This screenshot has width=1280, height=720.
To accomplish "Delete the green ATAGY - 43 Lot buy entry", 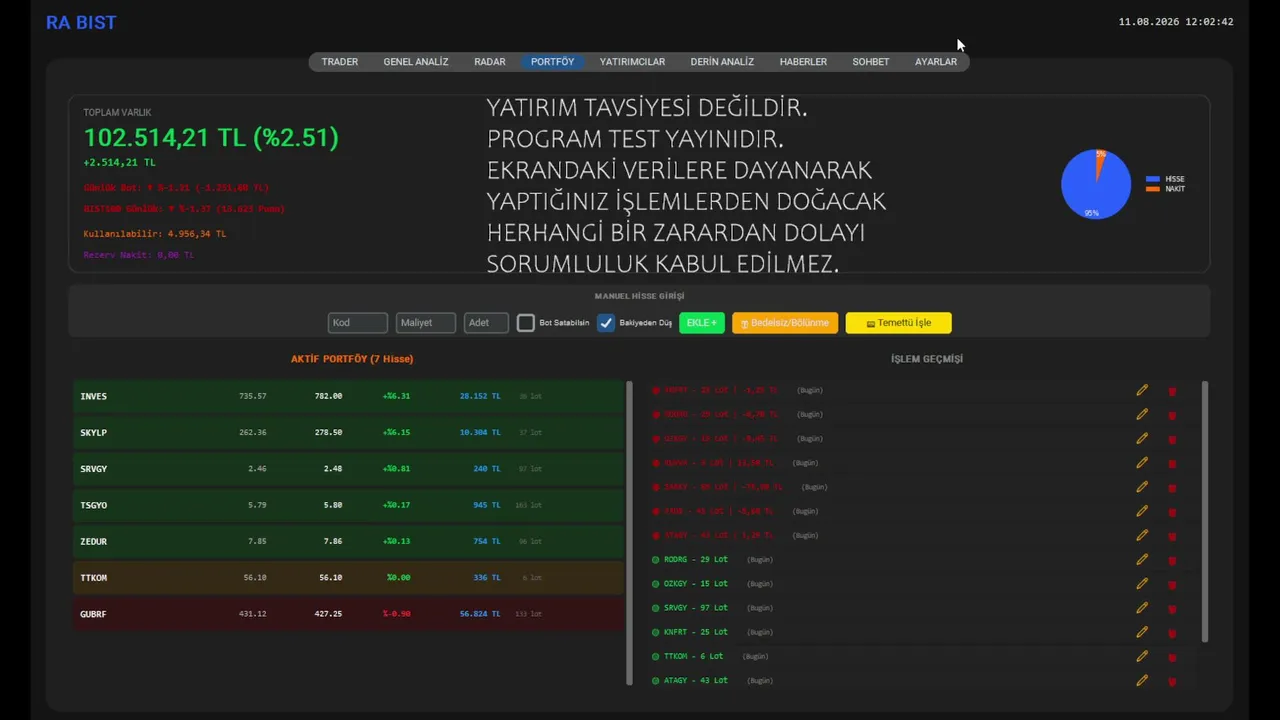I will click(1172, 681).
